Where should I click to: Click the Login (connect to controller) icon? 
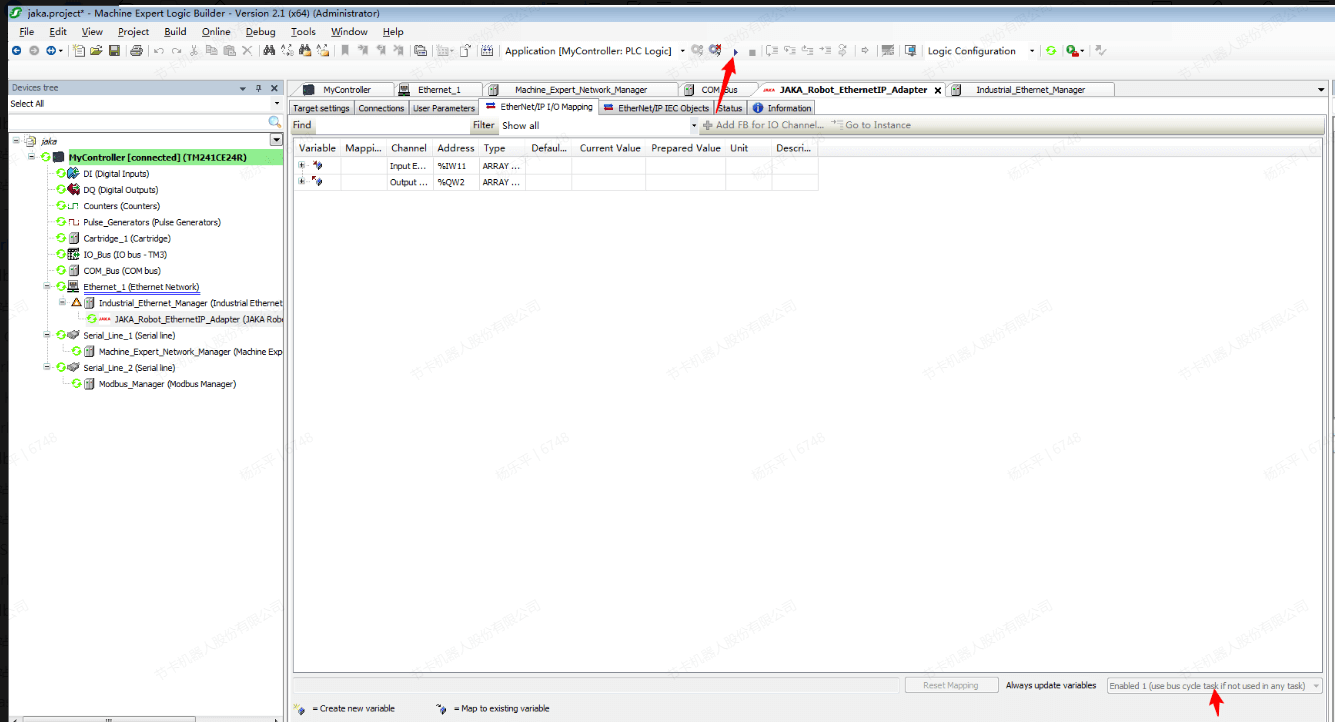tap(697, 51)
